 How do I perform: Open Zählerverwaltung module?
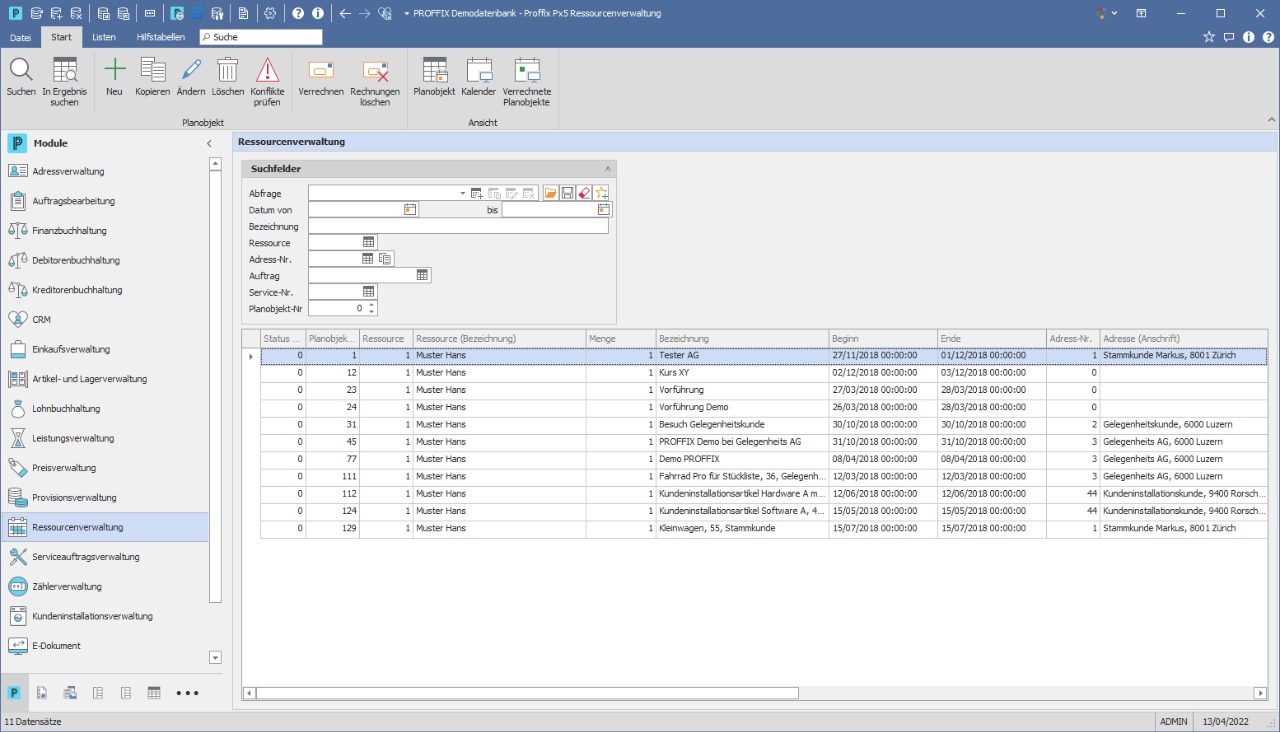(x=105, y=586)
